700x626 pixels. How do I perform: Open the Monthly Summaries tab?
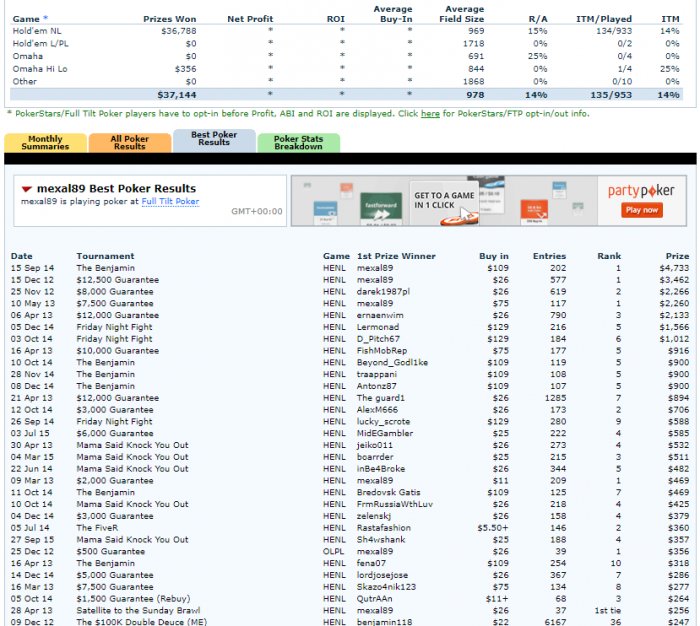click(45, 142)
